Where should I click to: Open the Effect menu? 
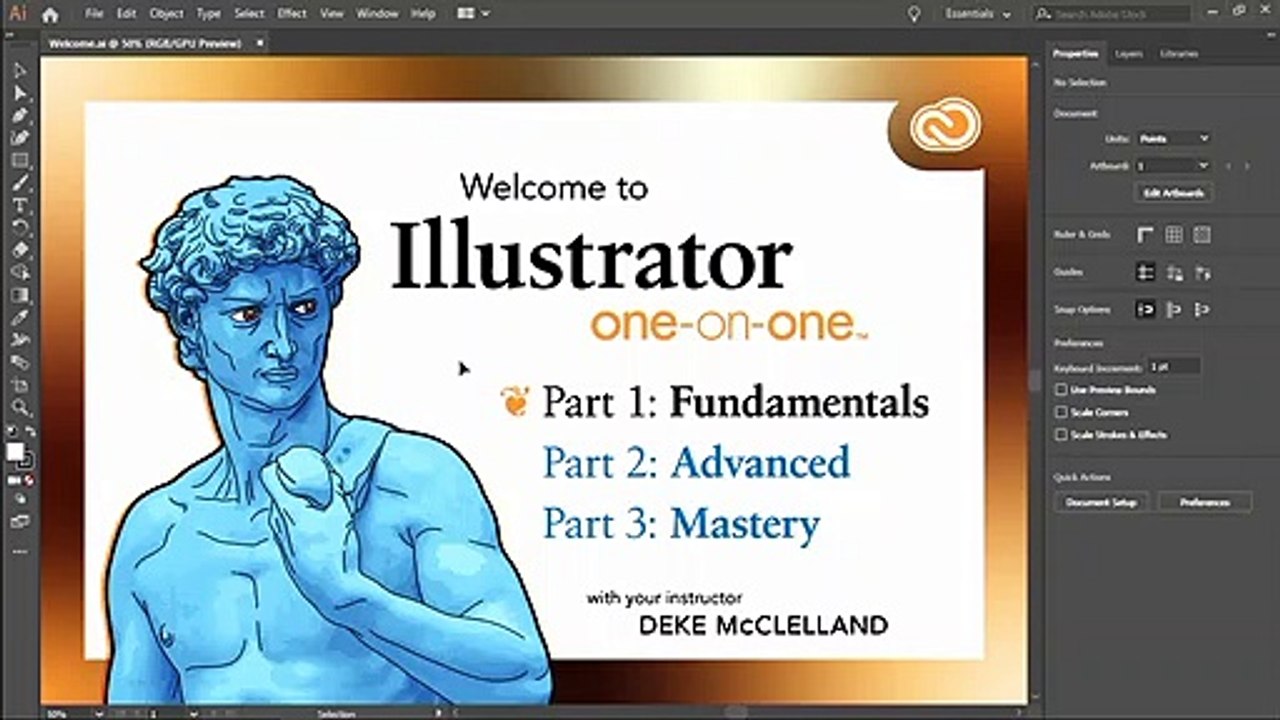coord(292,14)
